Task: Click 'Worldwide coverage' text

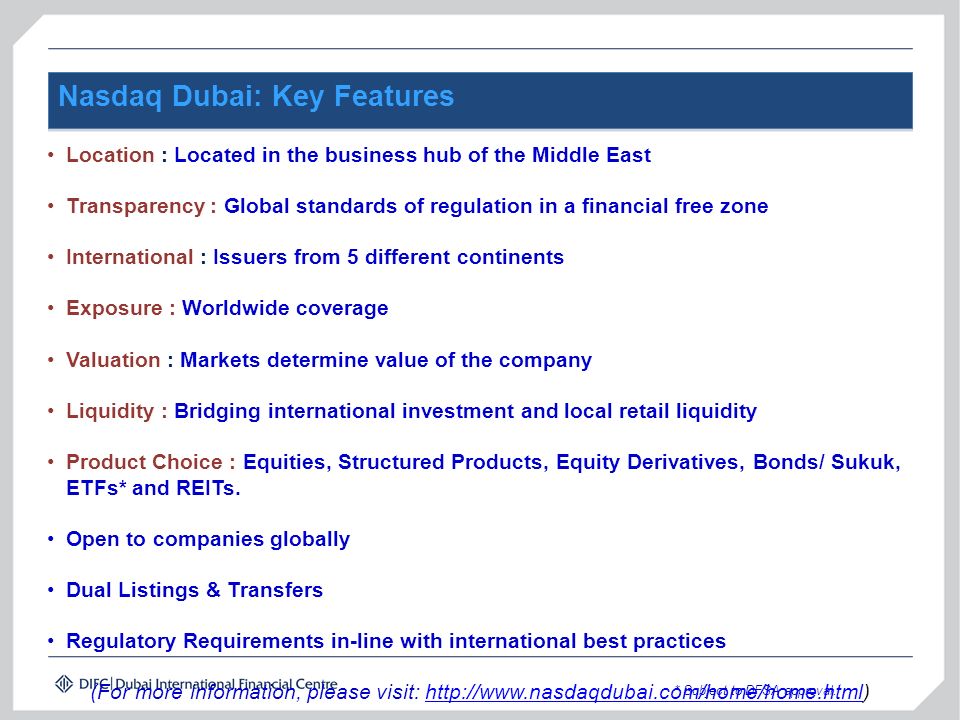Action: click(285, 308)
